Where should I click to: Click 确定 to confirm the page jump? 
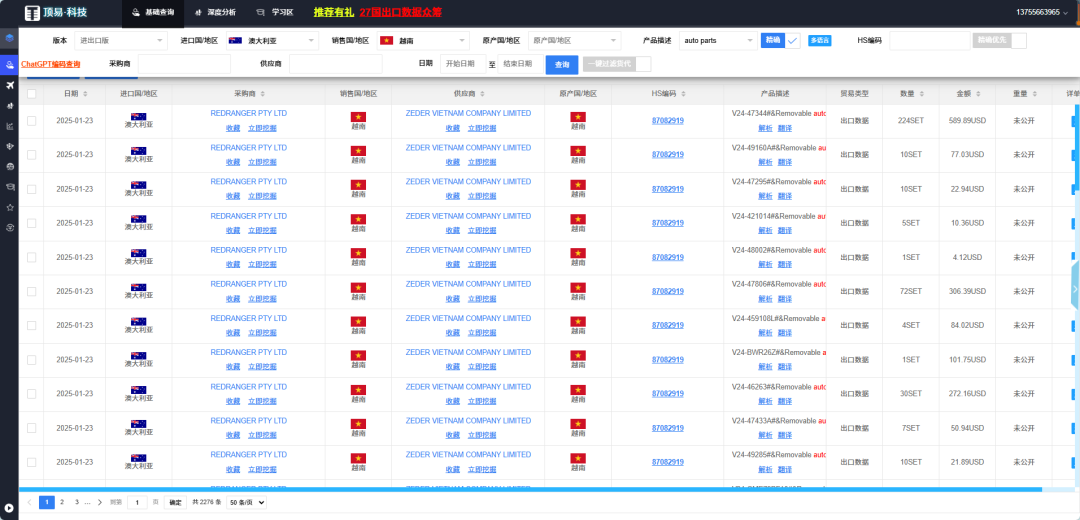pyautogui.click(x=175, y=503)
